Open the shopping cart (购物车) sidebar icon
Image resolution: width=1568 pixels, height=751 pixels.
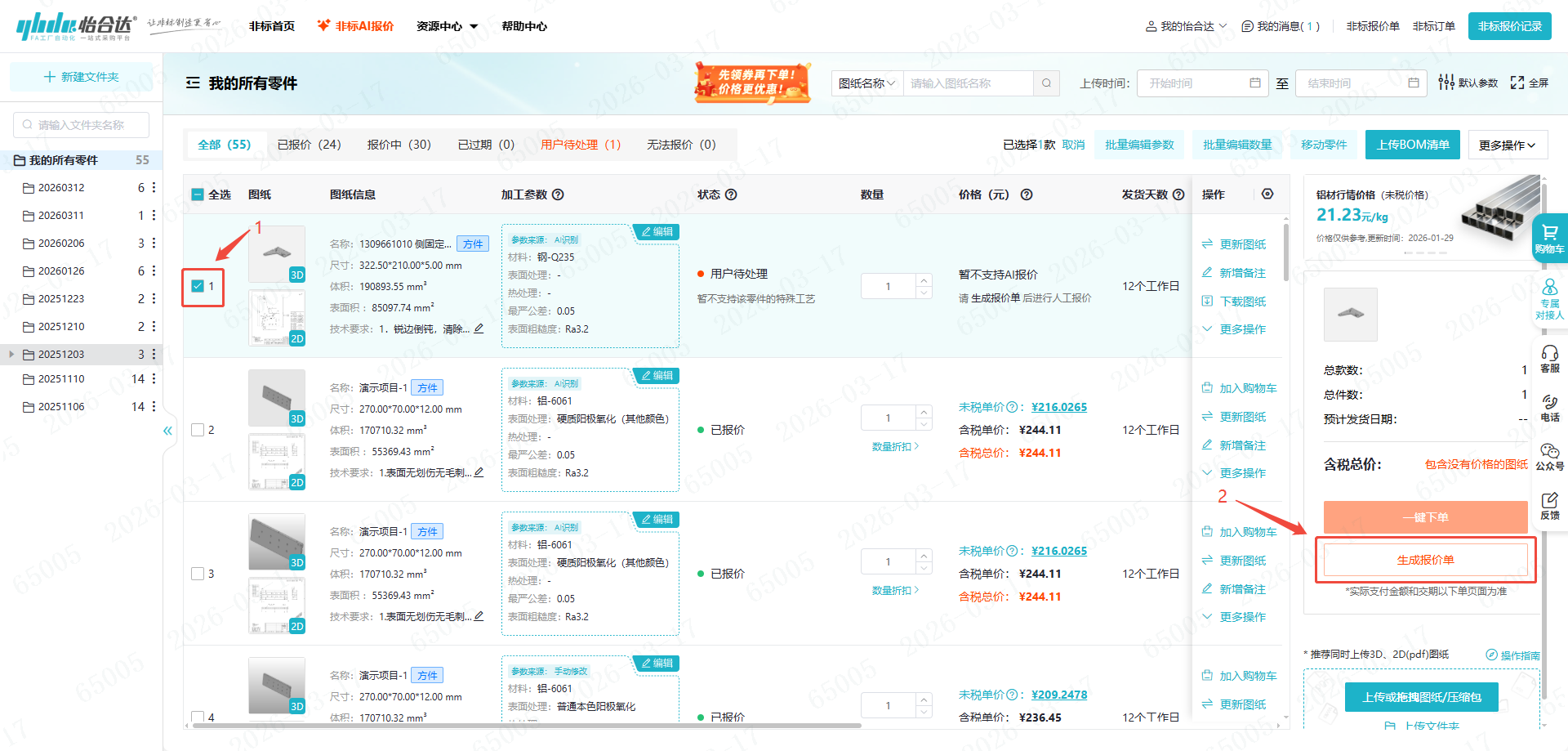[1549, 238]
